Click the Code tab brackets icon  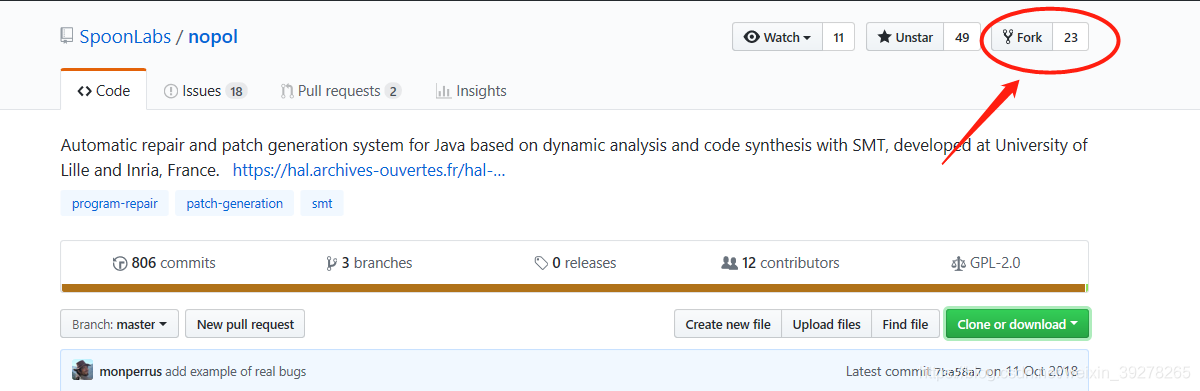coord(85,91)
